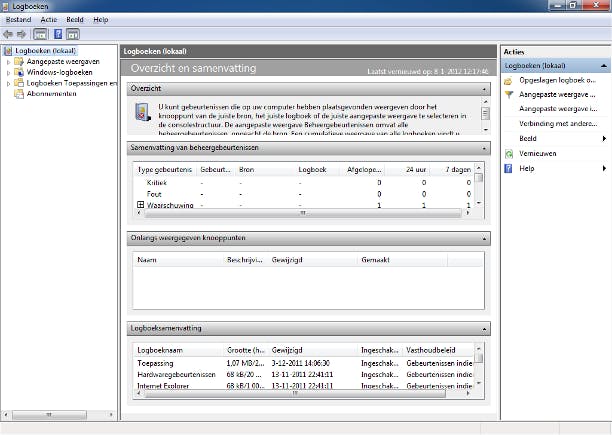Expand the Waarschuwing row plus sign
Viewport: 612px width, 435px height.
click(141, 205)
